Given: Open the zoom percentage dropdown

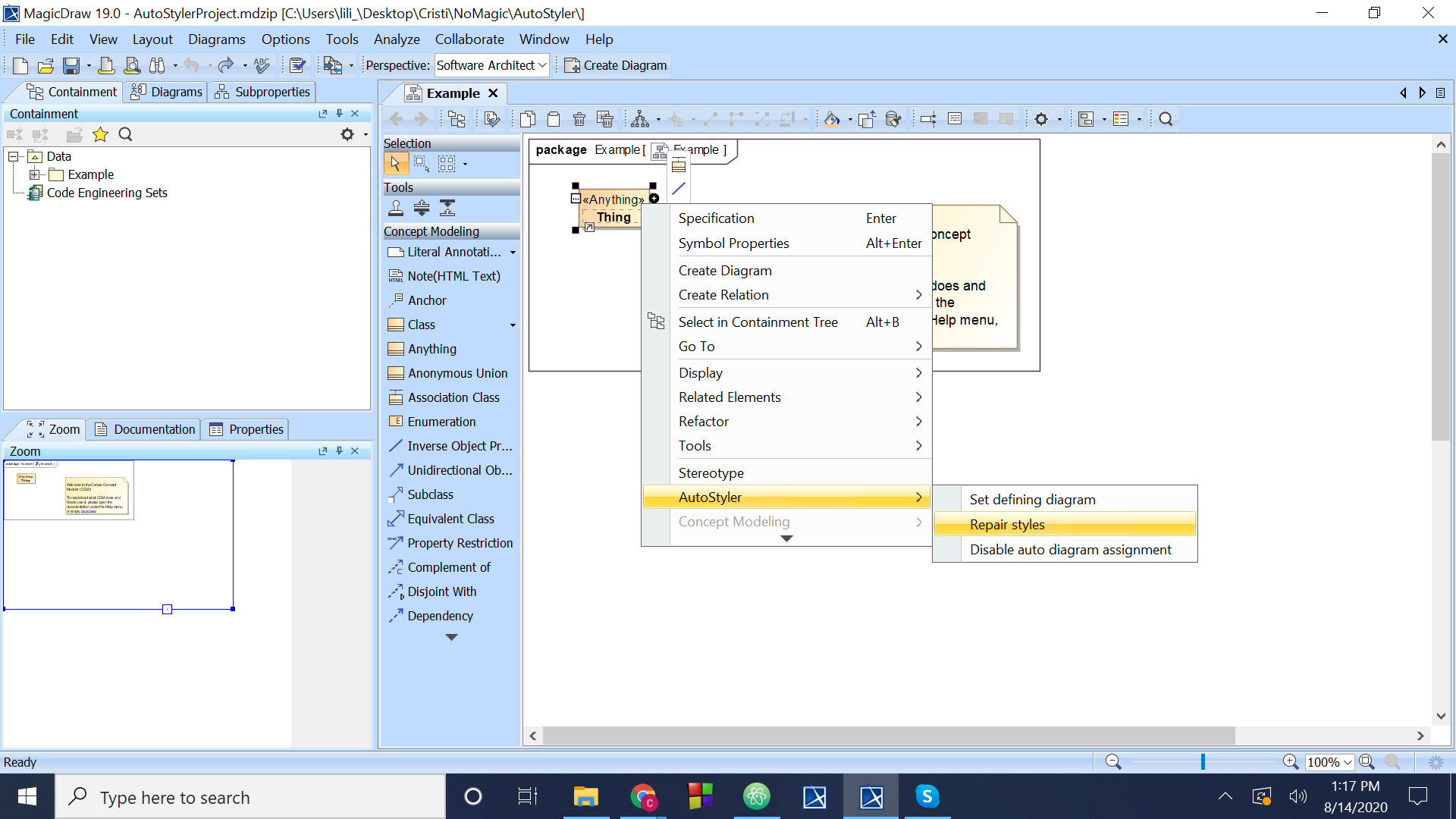Looking at the screenshot, I should pos(1348,762).
